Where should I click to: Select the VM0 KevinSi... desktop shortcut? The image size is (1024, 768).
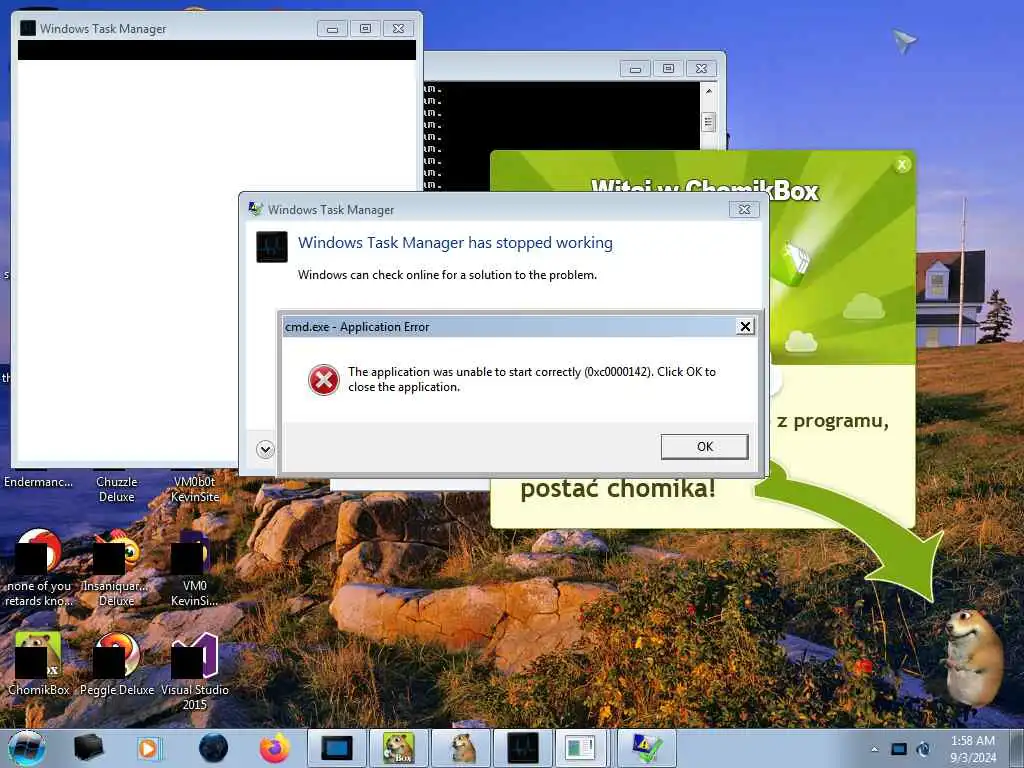tap(195, 568)
